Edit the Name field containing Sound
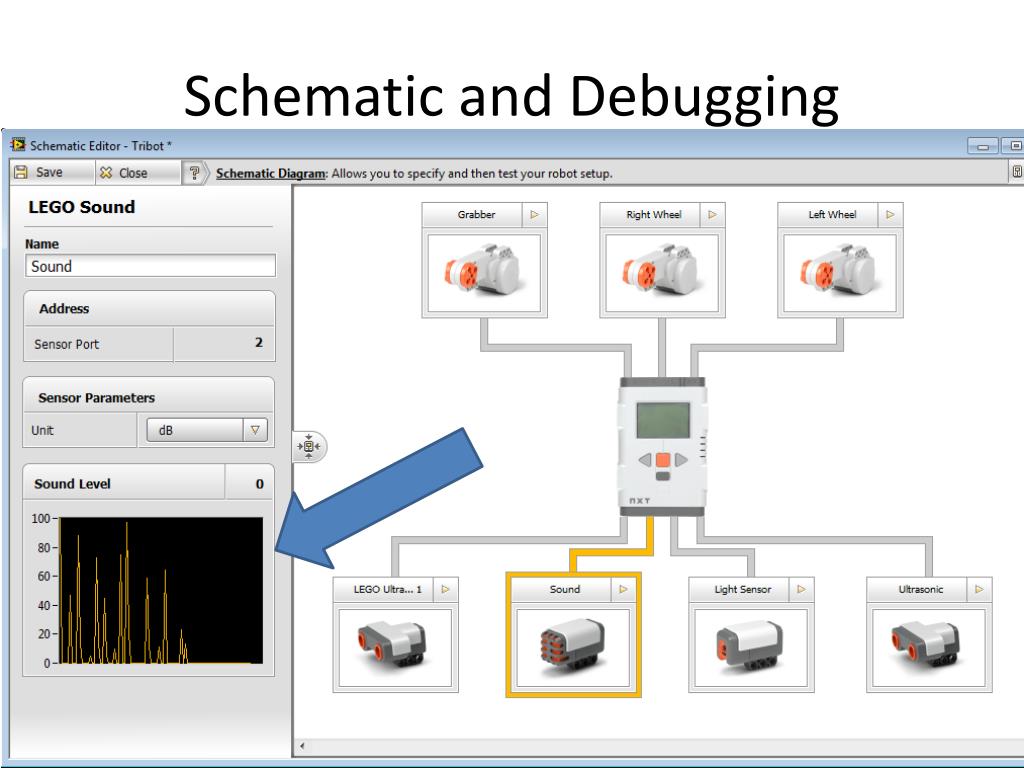This screenshot has height=768, width=1024. tap(150, 266)
